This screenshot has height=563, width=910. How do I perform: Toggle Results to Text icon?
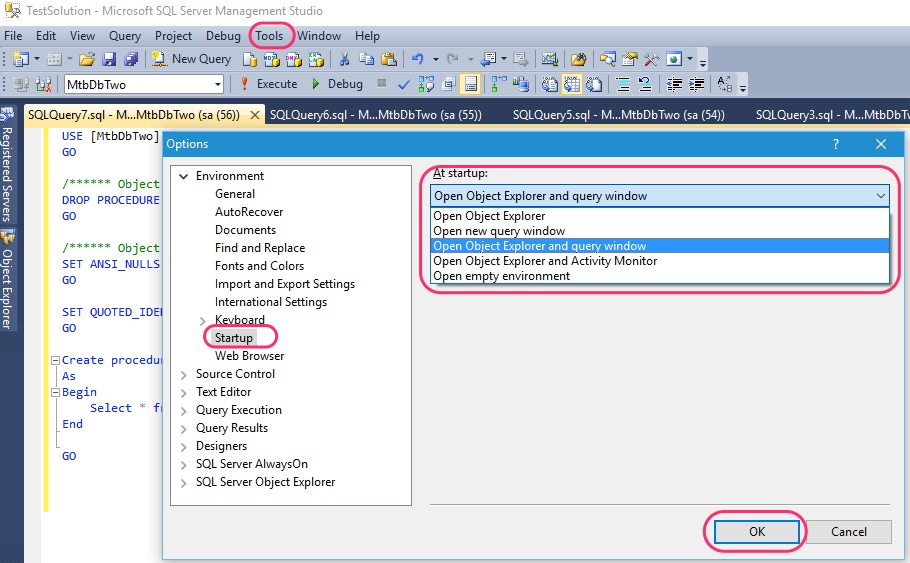pyautogui.click(x=549, y=84)
